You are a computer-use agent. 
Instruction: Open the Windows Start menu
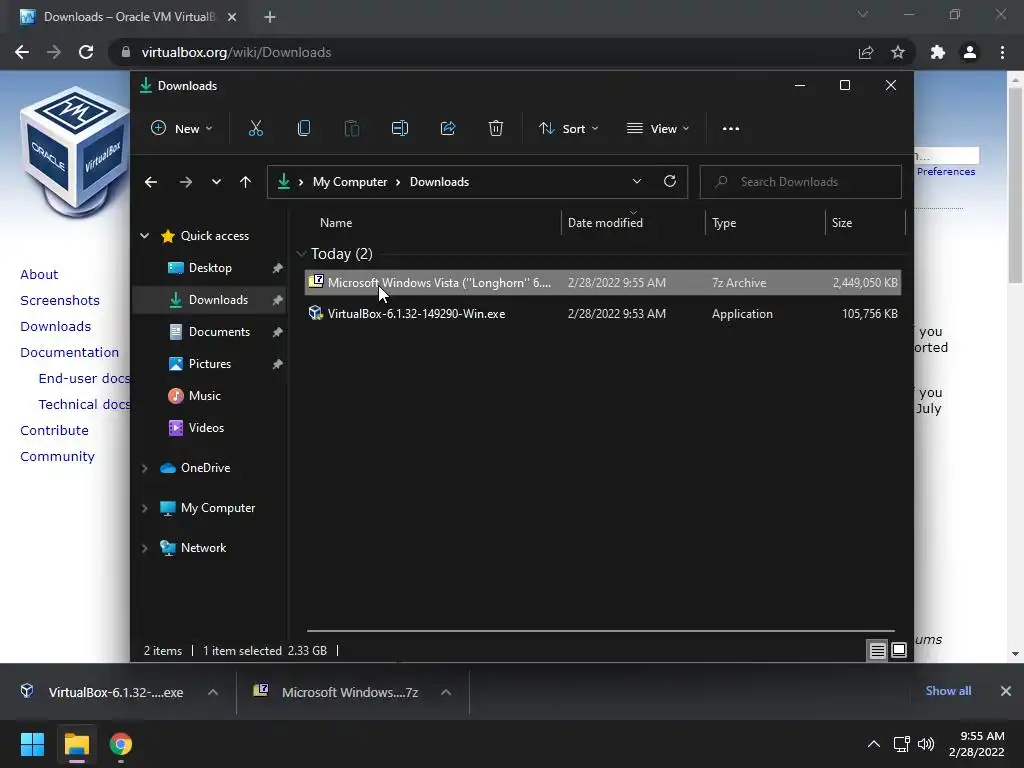pyautogui.click(x=32, y=744)
